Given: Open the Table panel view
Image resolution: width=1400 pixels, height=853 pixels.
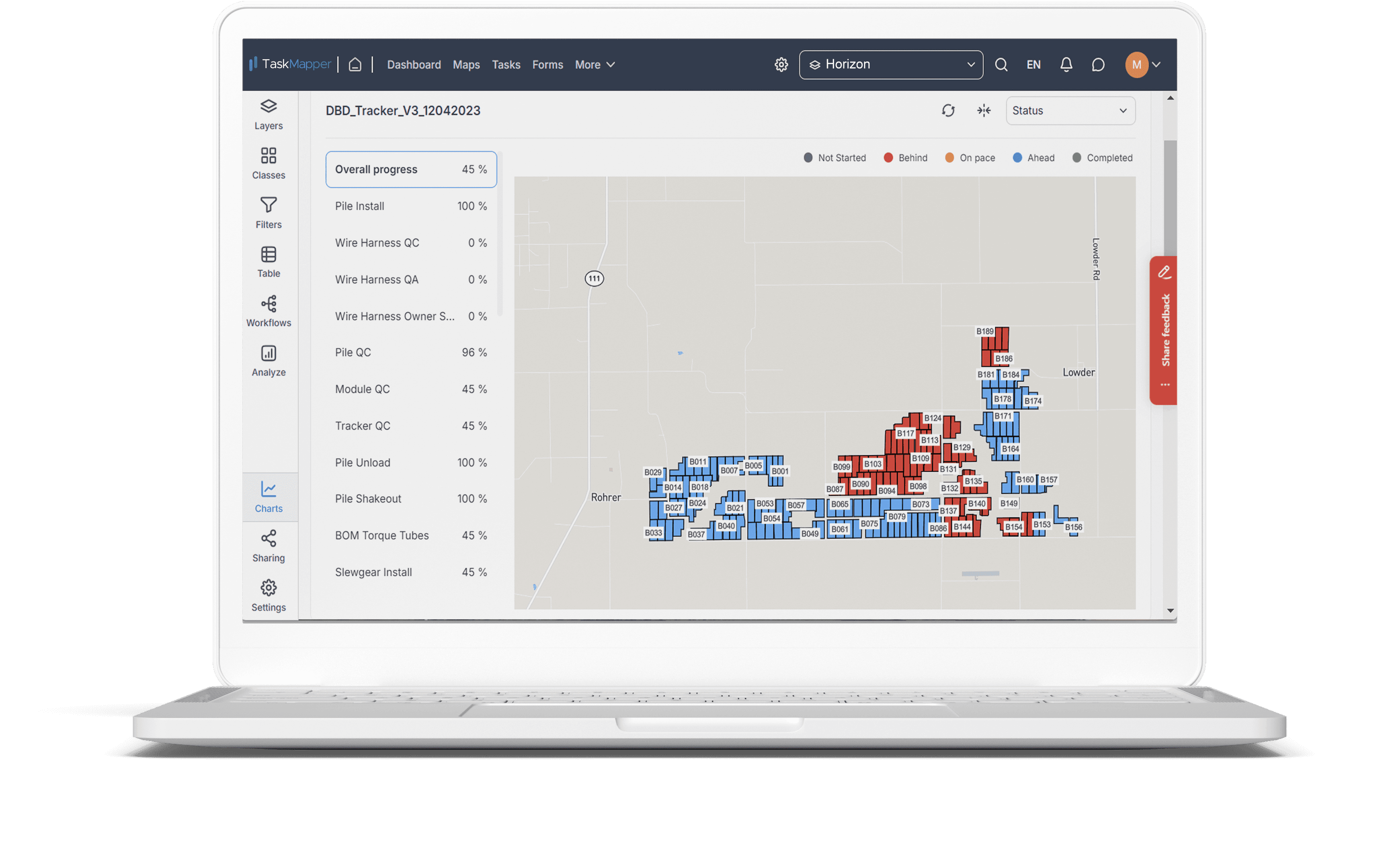Looking at the screenshot, I should (x=268, y=262).
